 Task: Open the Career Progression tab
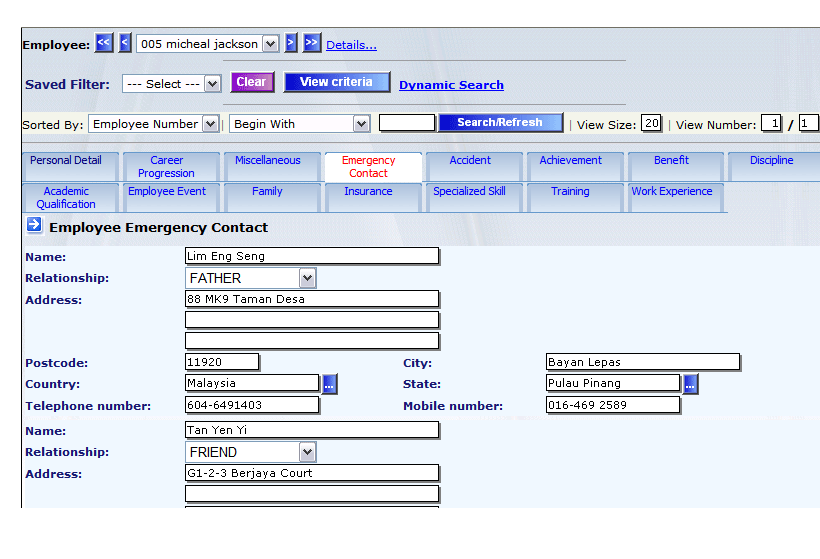[166, 166]
